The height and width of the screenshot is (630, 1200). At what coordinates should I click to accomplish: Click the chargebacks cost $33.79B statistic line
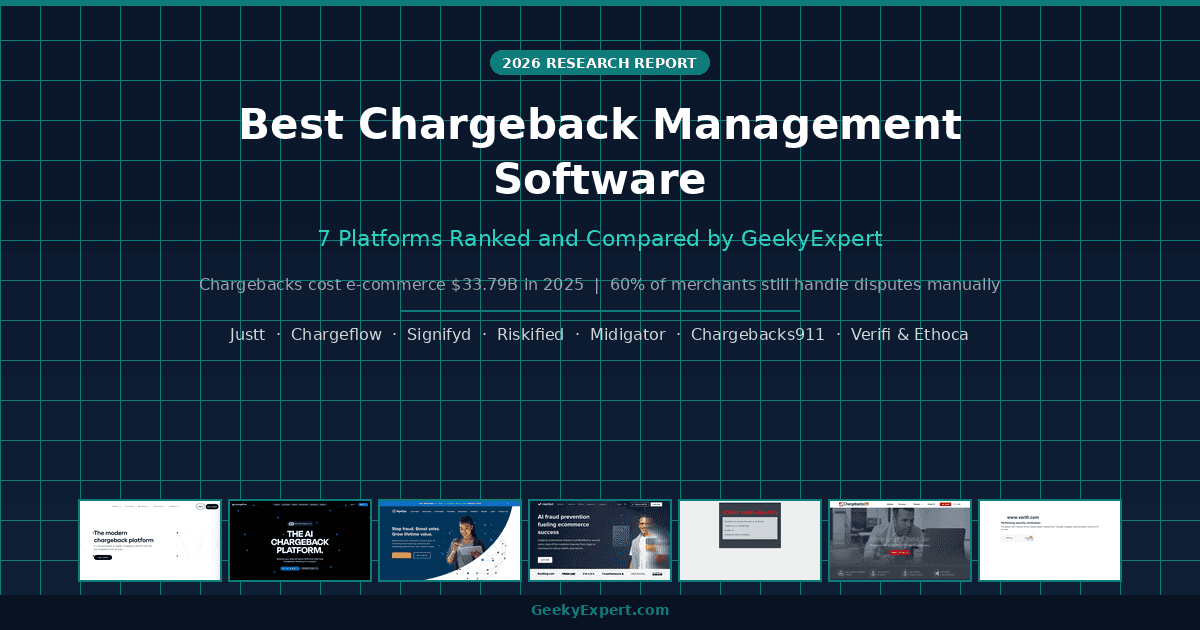pos(600,285)
